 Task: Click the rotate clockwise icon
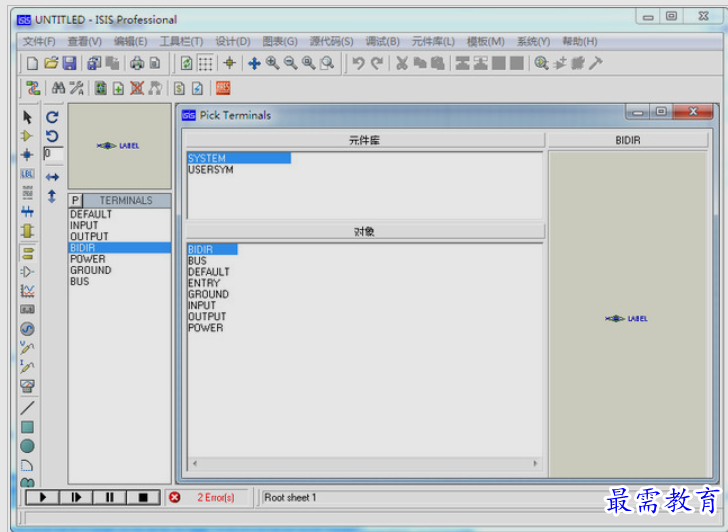(x=52, y=117)
